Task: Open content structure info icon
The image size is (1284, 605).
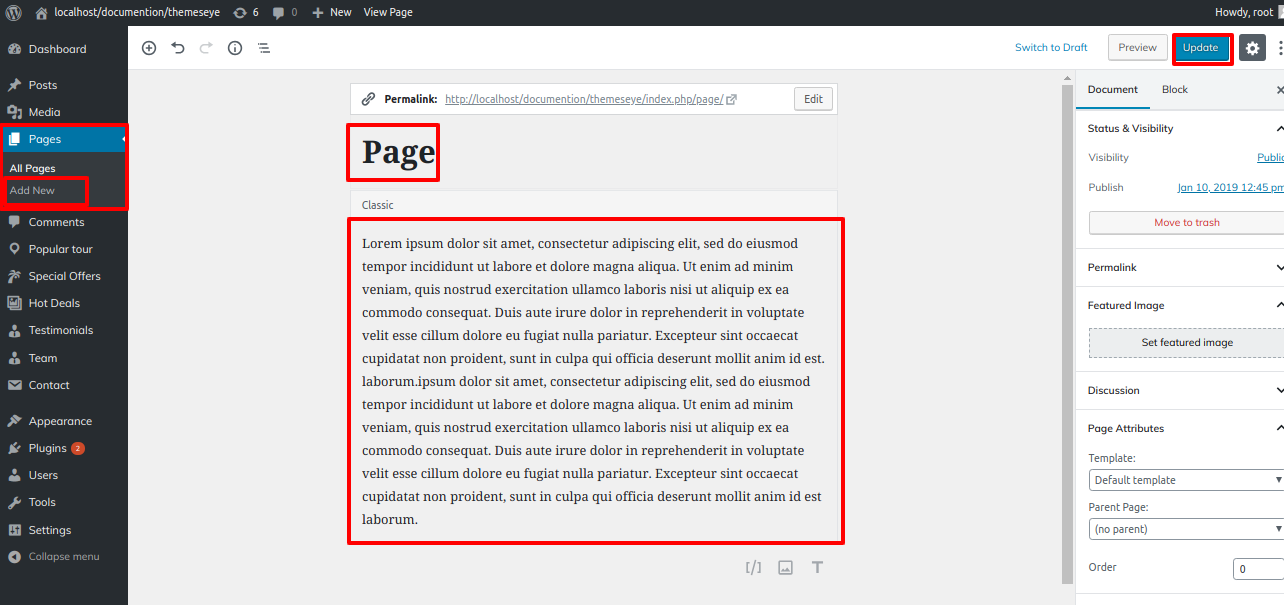Action: tap(234, 47)
